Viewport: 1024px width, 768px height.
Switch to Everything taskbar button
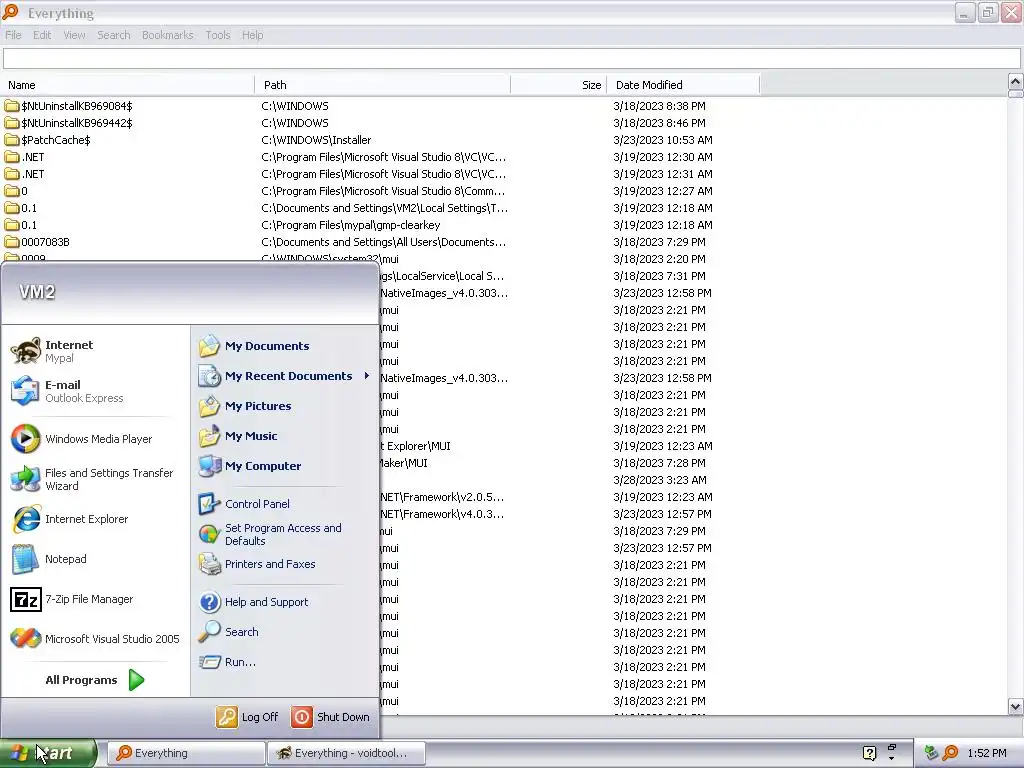coord(186,753)
